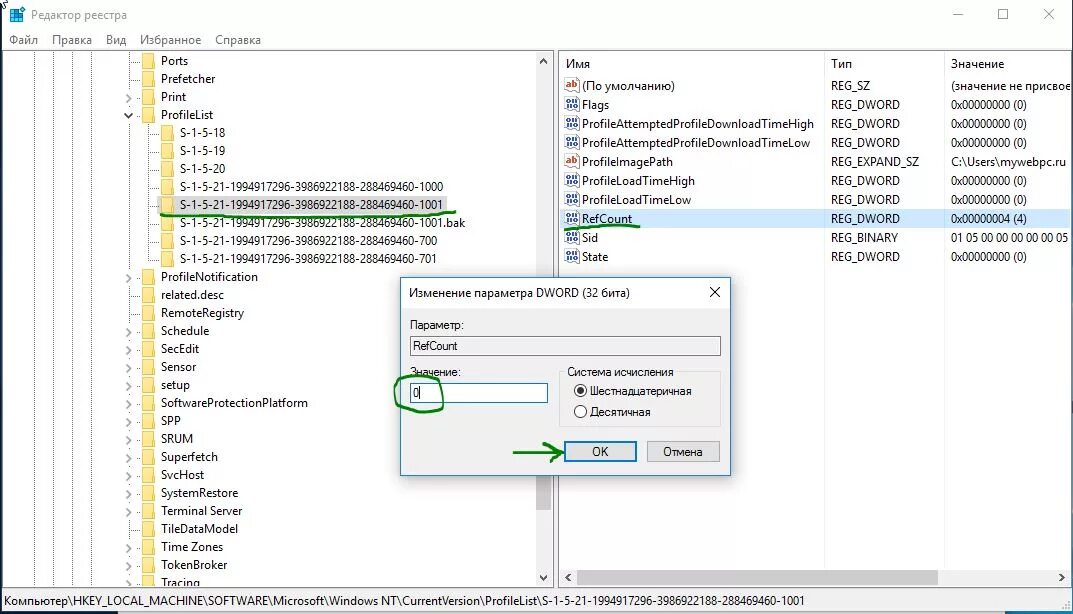Click the RefCount DWORD value icon

tap(571, 218)
